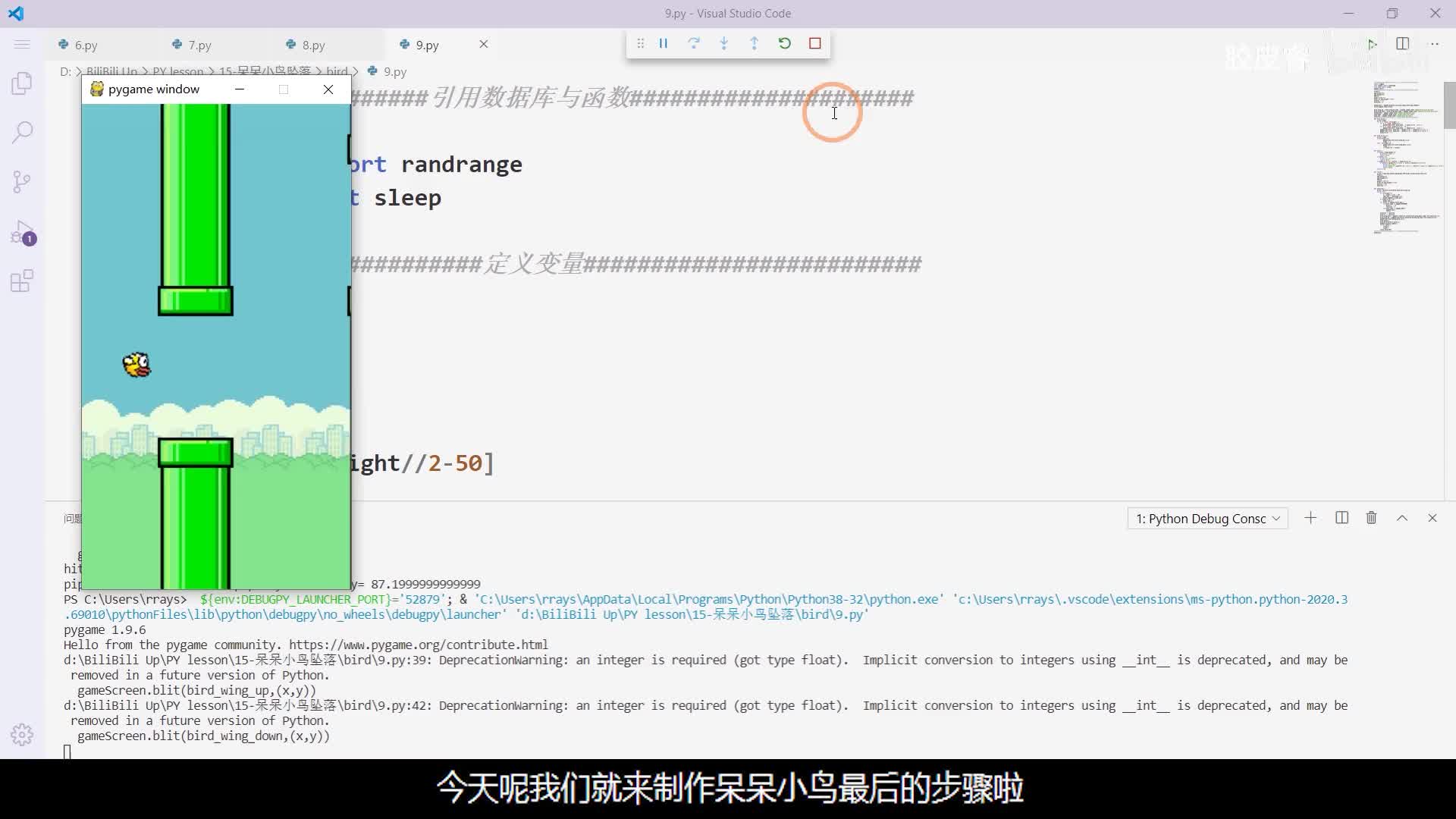Create a new terminal with plus icon
Screen dimensions: 1456x819
[x=1310, y=518]
